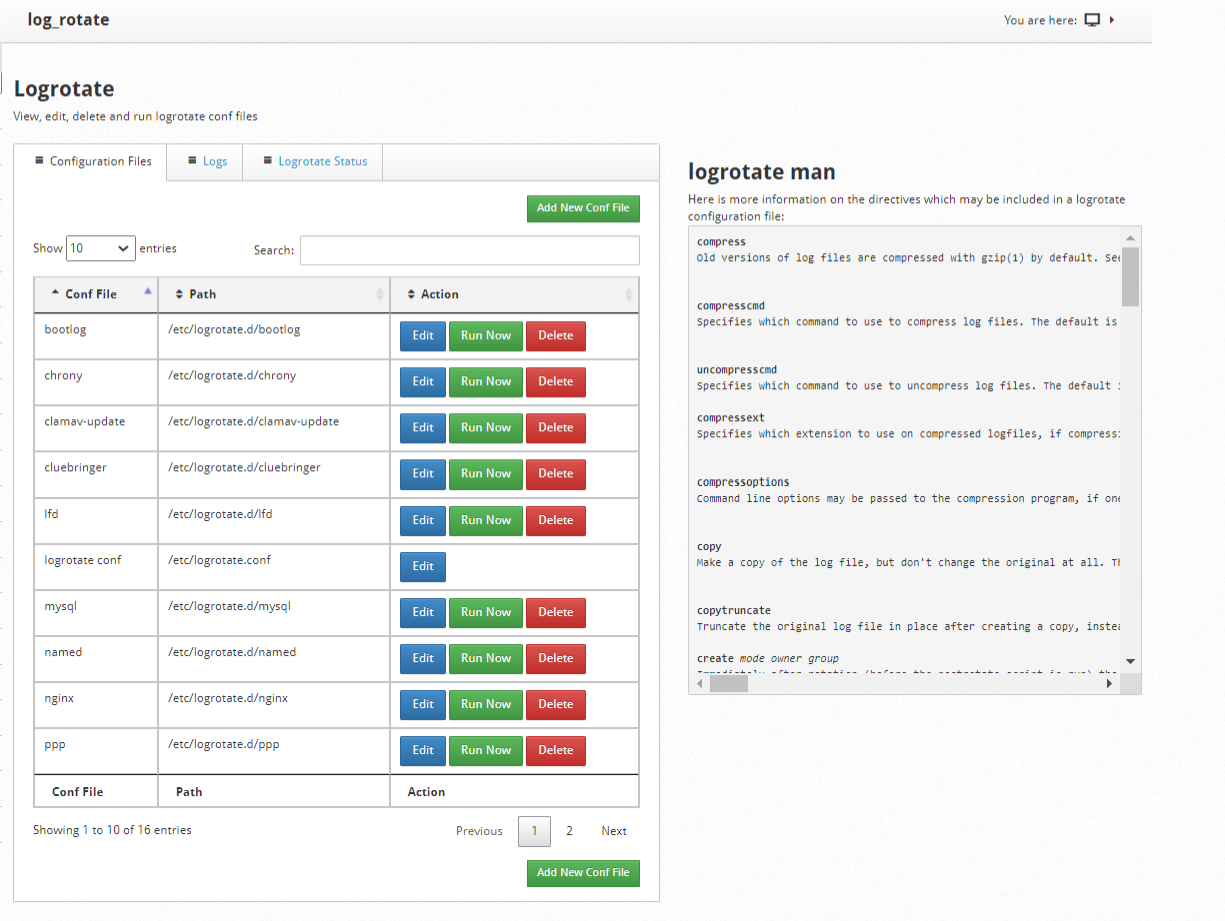Image resolution: width=1225 pixels, height=921 pixels.
Task: Switch to the Logs tab
Action: pyautogui.click(x=205, y=161)
